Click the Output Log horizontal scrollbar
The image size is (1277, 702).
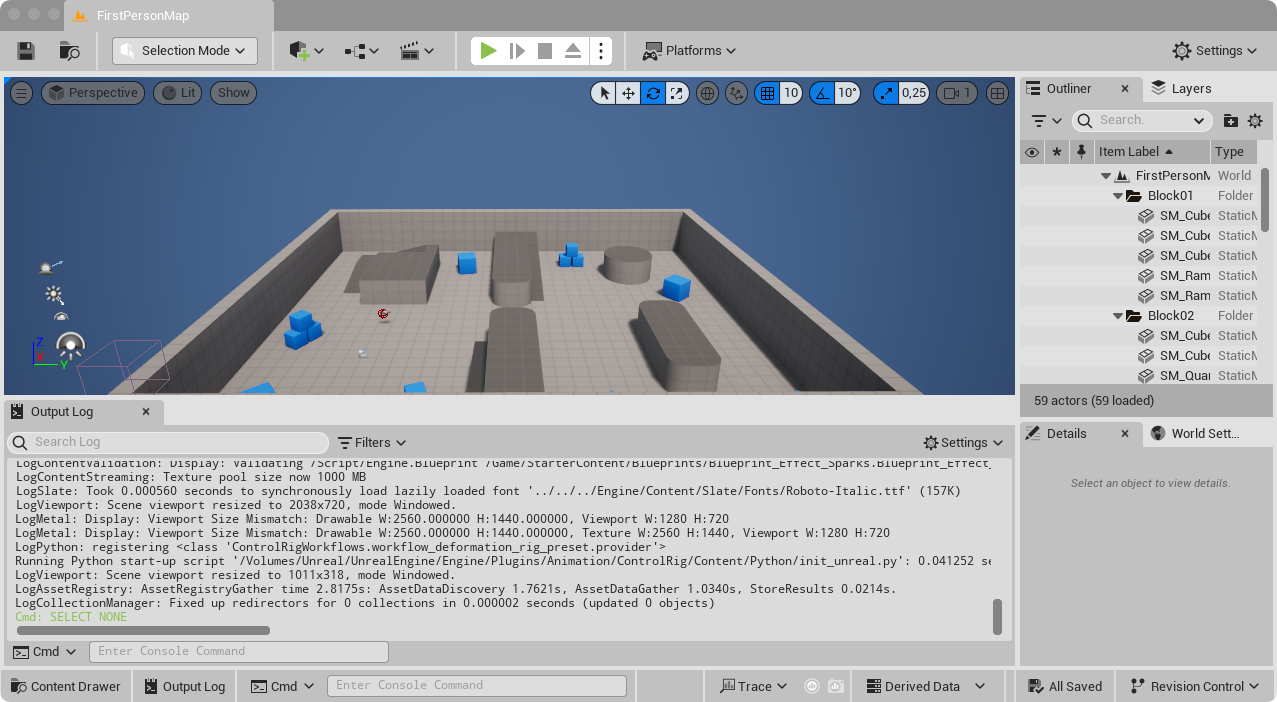coord(143,631)
